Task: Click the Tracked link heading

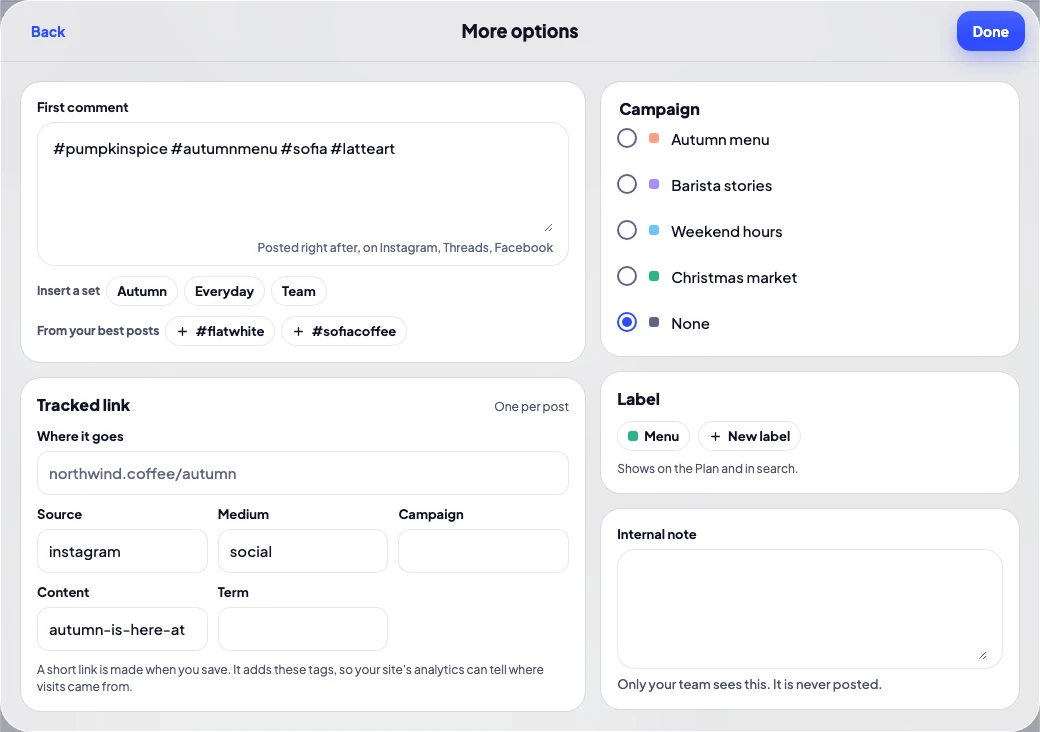Action: coord(84,405)
